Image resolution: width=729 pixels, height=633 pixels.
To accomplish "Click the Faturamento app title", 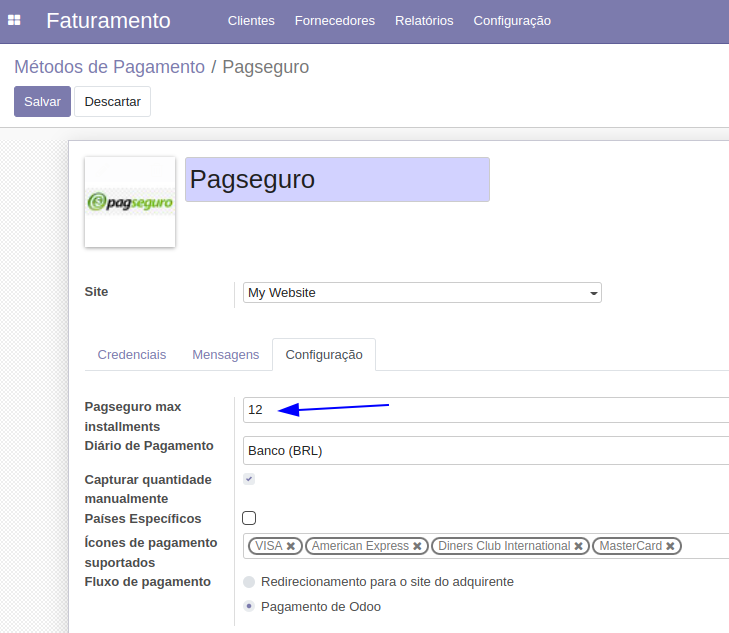I will (x=108, y=21).
